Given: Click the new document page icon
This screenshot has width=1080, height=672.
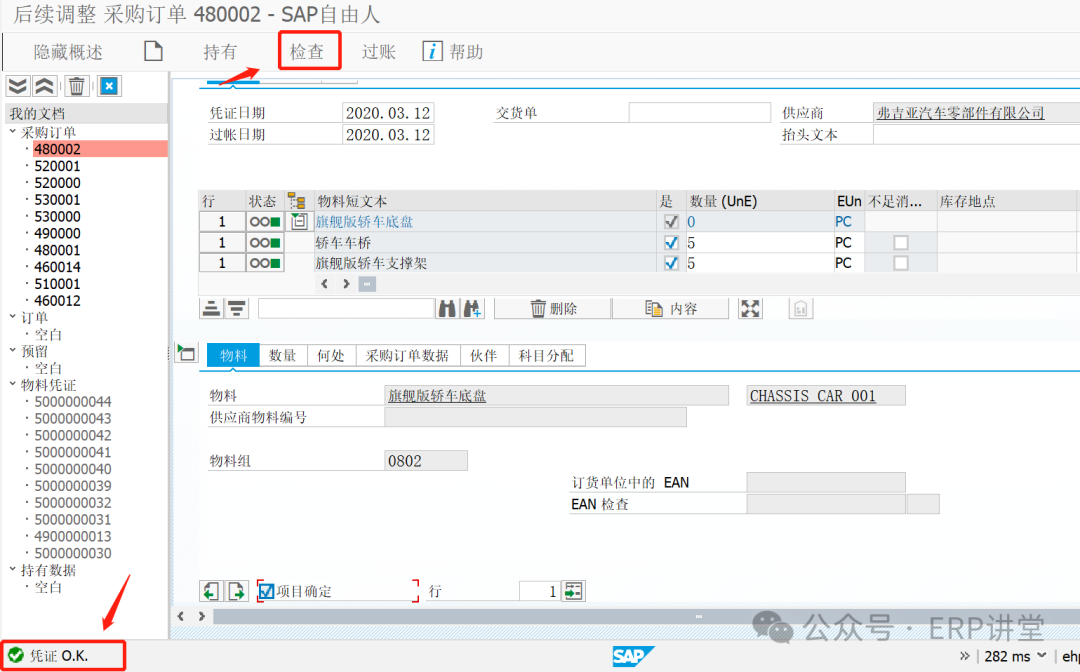Looking at the screenshot, I should [x=153, y=51].
